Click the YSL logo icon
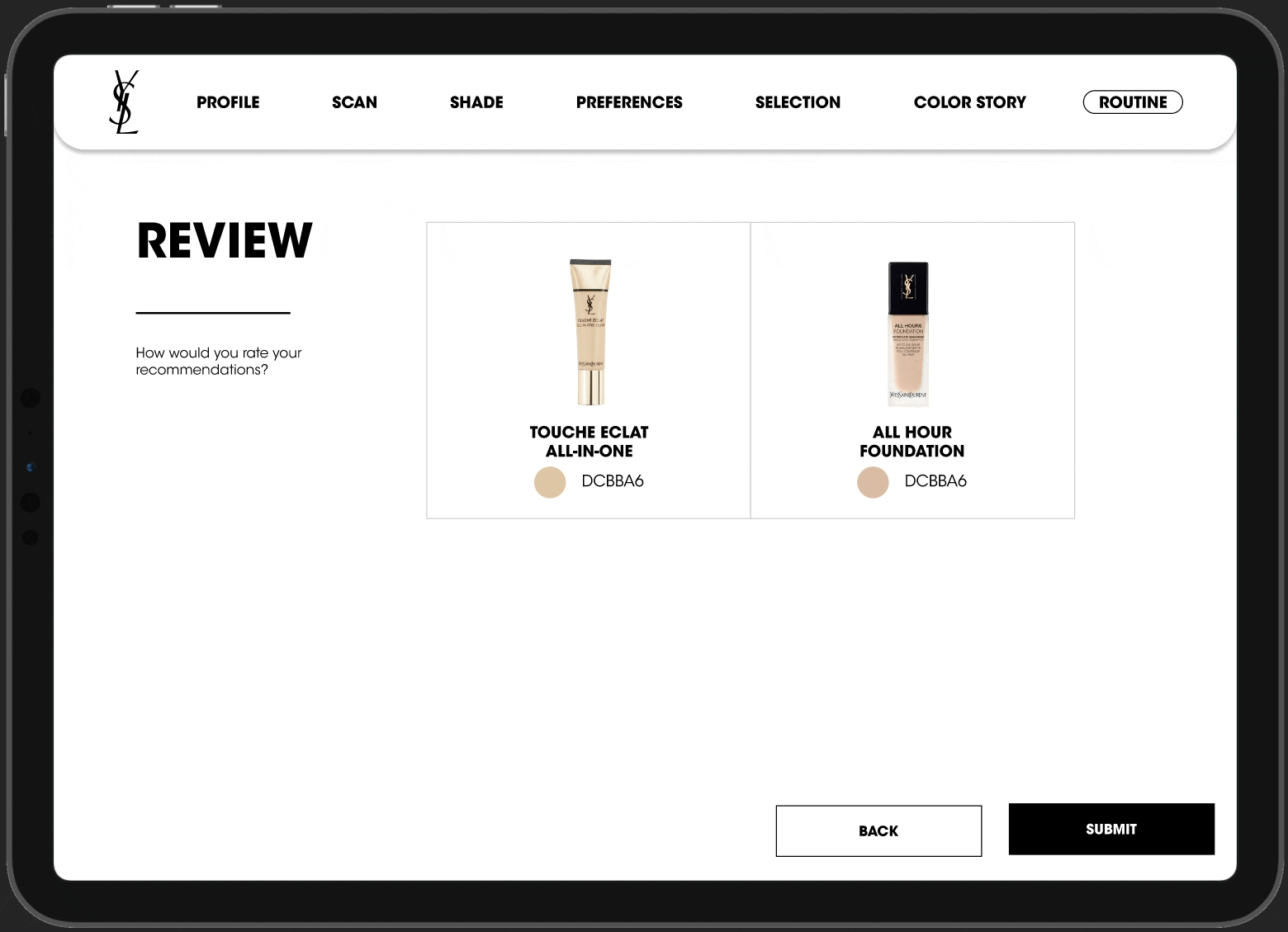 (x=124, y=102)
